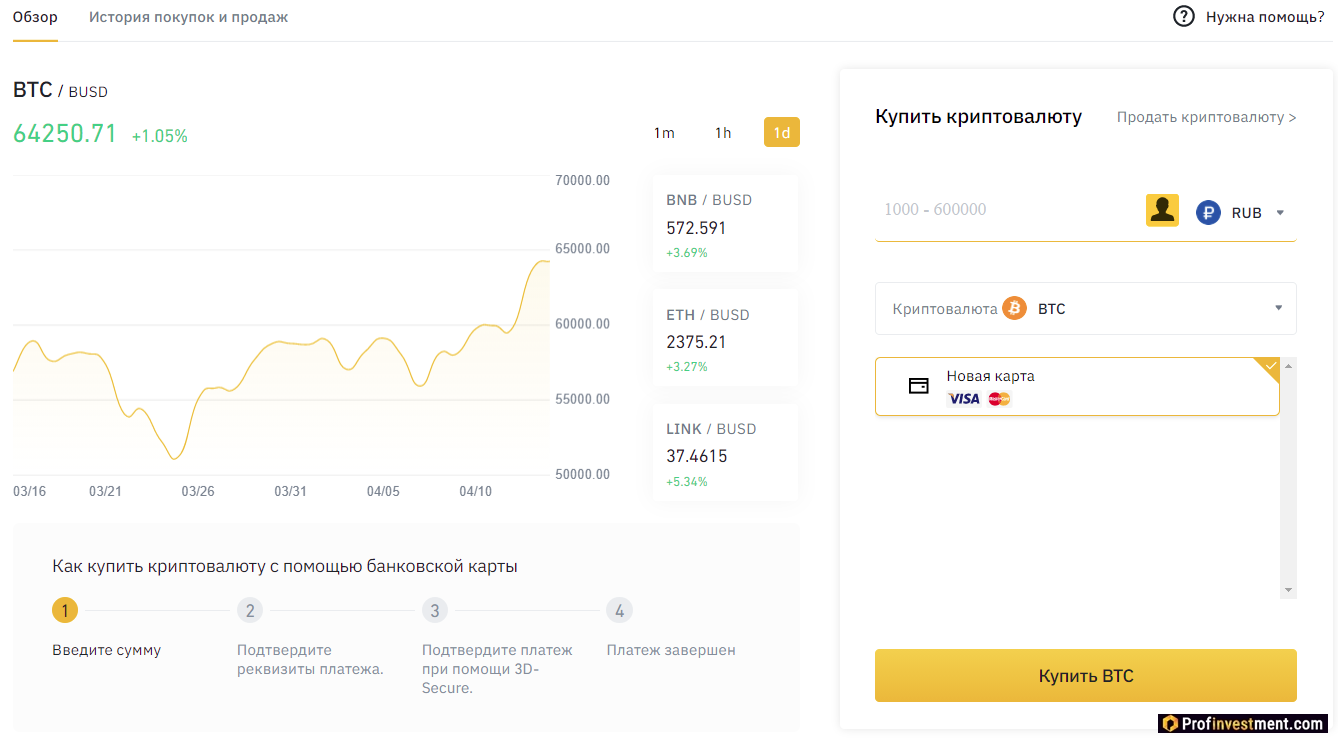Click the 65000.00 axis label
The image size is (1338, 743).
582,248
